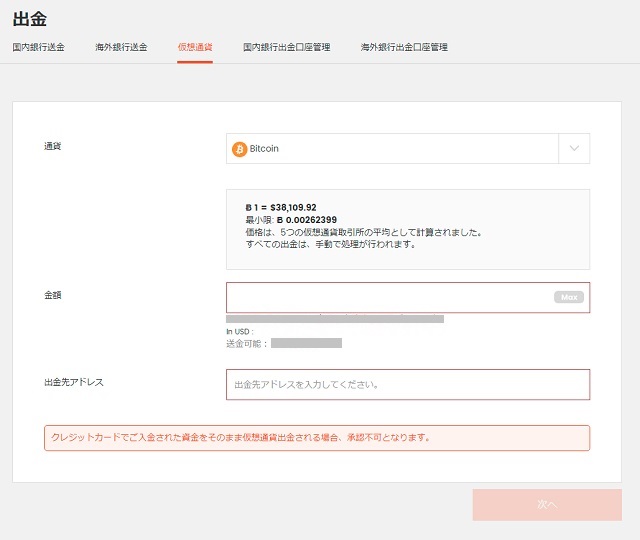Viewport: 640px width, 540px height.
Task: Click the orange Bitcoin logo icon
Action: 239,149
